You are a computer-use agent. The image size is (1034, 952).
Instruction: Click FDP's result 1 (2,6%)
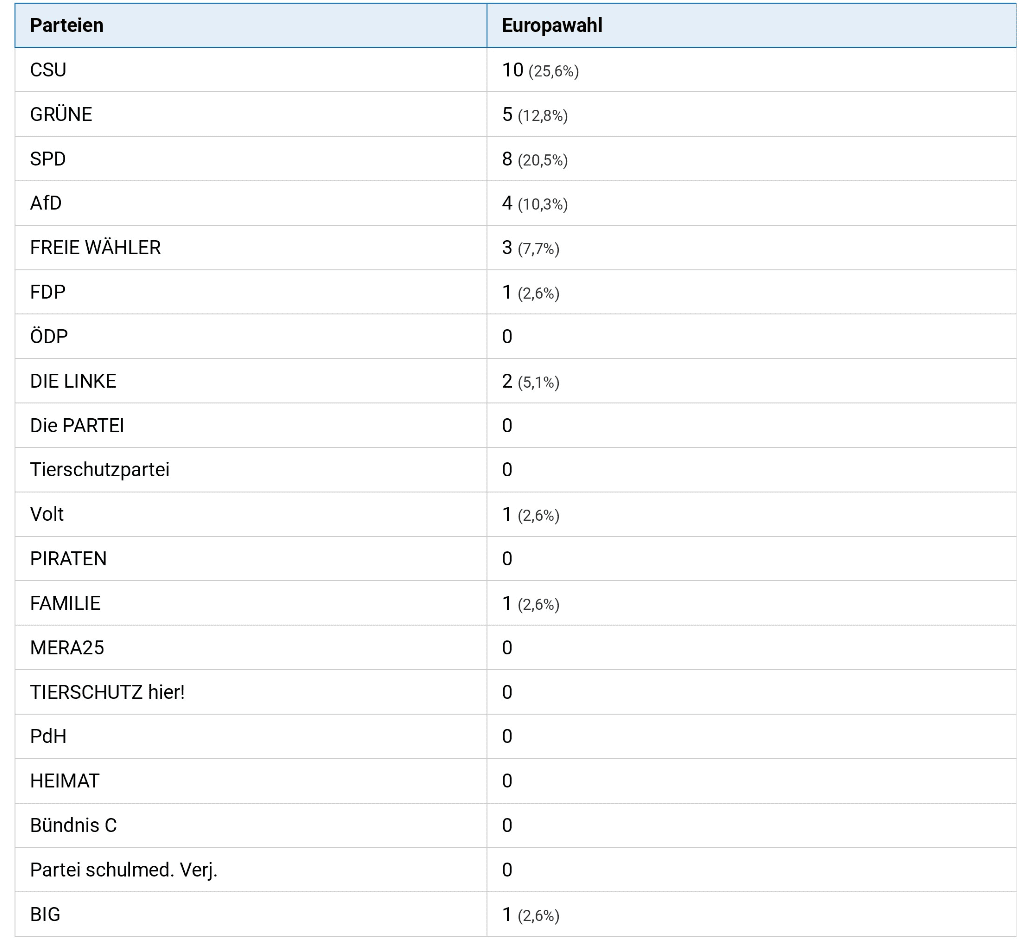[530, 292]
